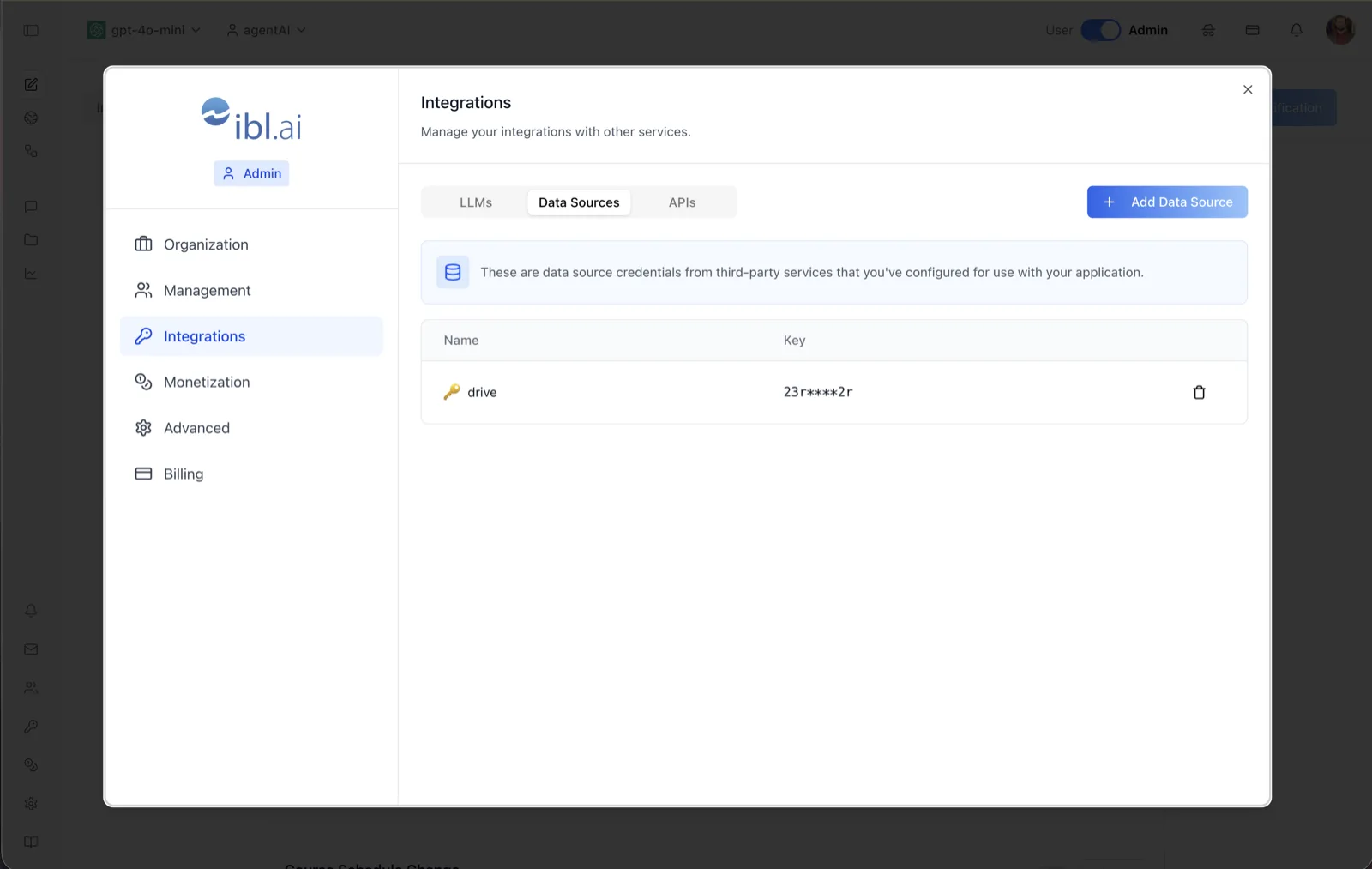Click the ibl.ai logo

click(x=251, y=119)
